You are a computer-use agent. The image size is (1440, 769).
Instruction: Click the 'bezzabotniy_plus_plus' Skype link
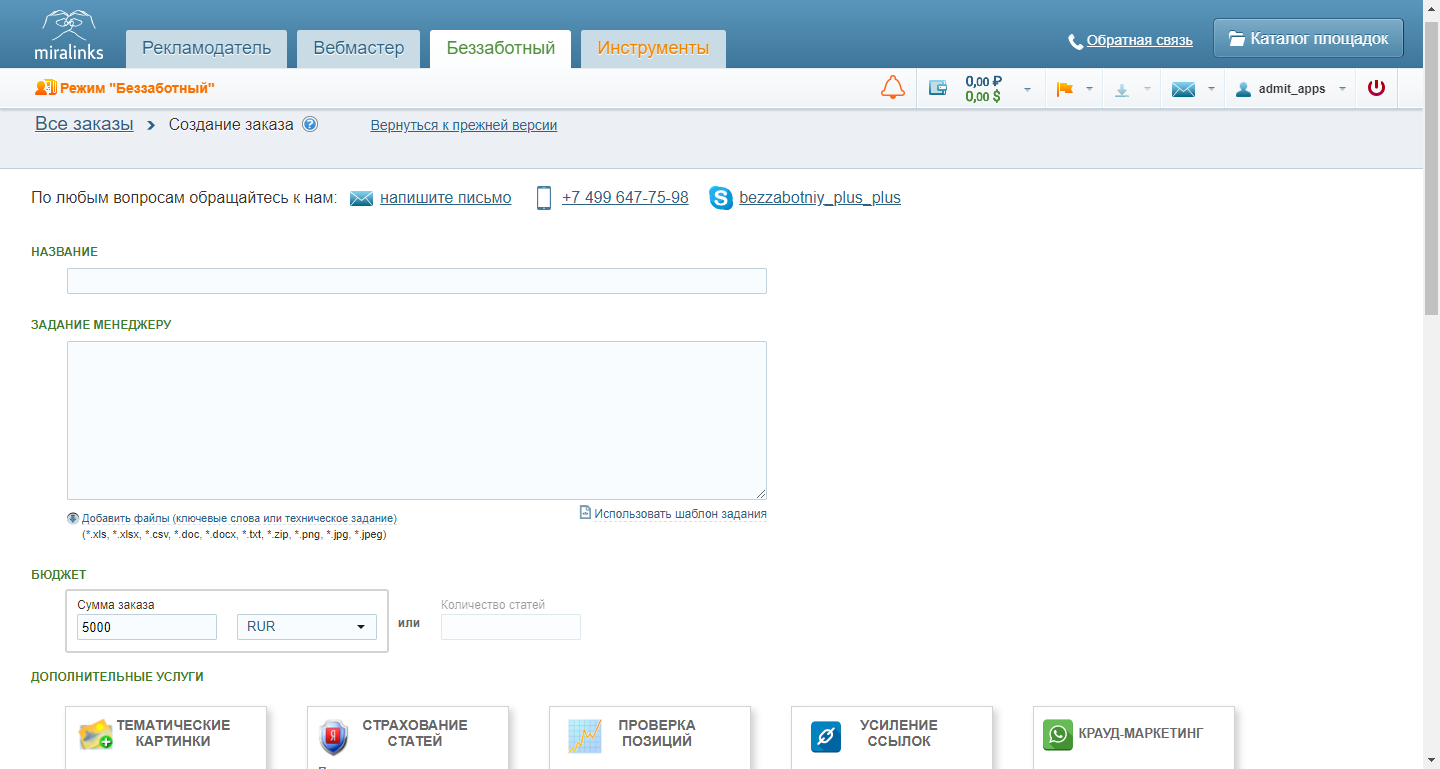point(820,198)
